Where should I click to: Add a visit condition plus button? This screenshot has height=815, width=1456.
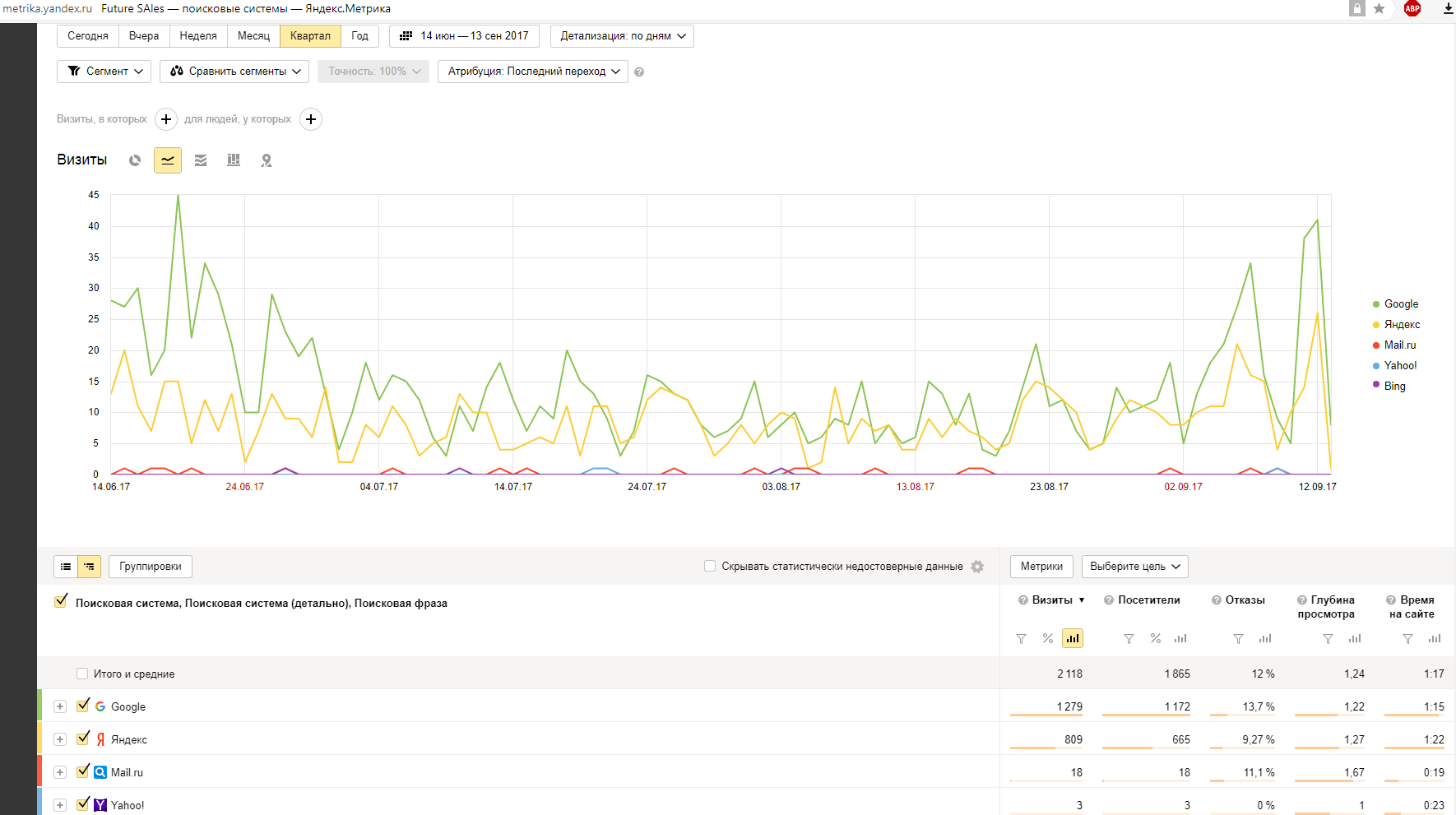(166, 119)
